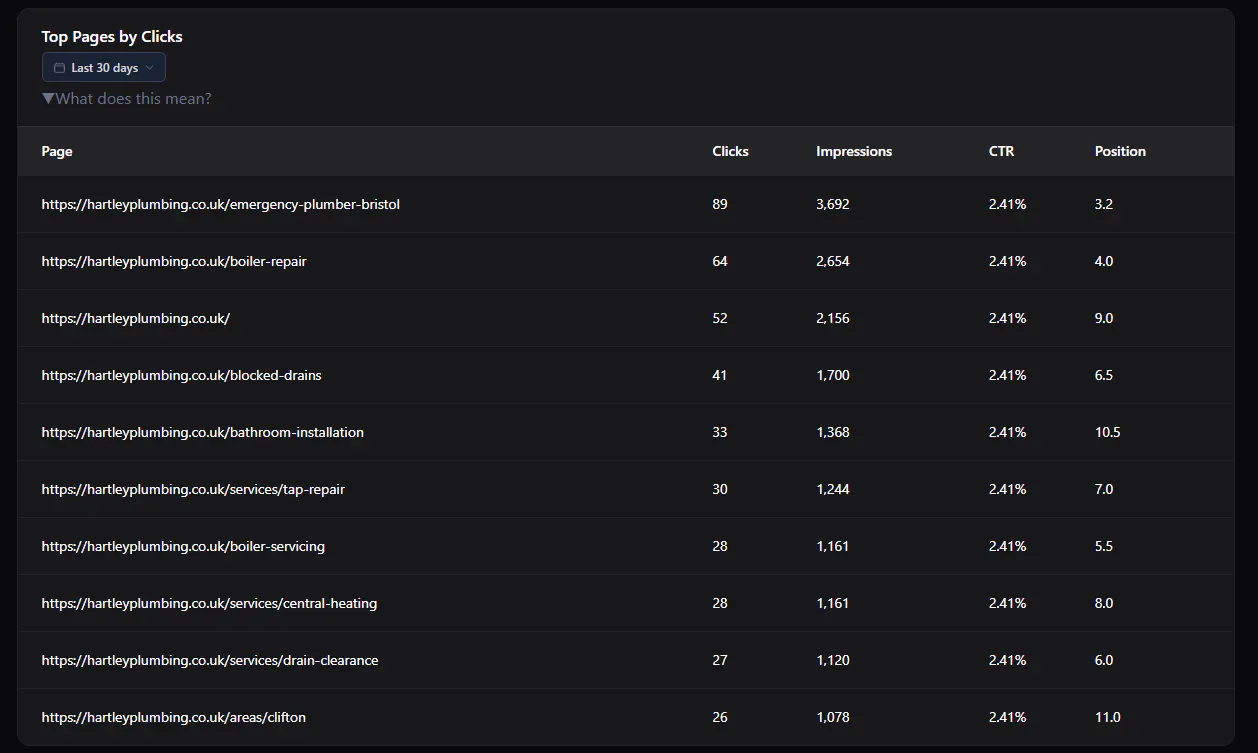
Task: Select the impressions value 1,244
Action: click(833, 489)
